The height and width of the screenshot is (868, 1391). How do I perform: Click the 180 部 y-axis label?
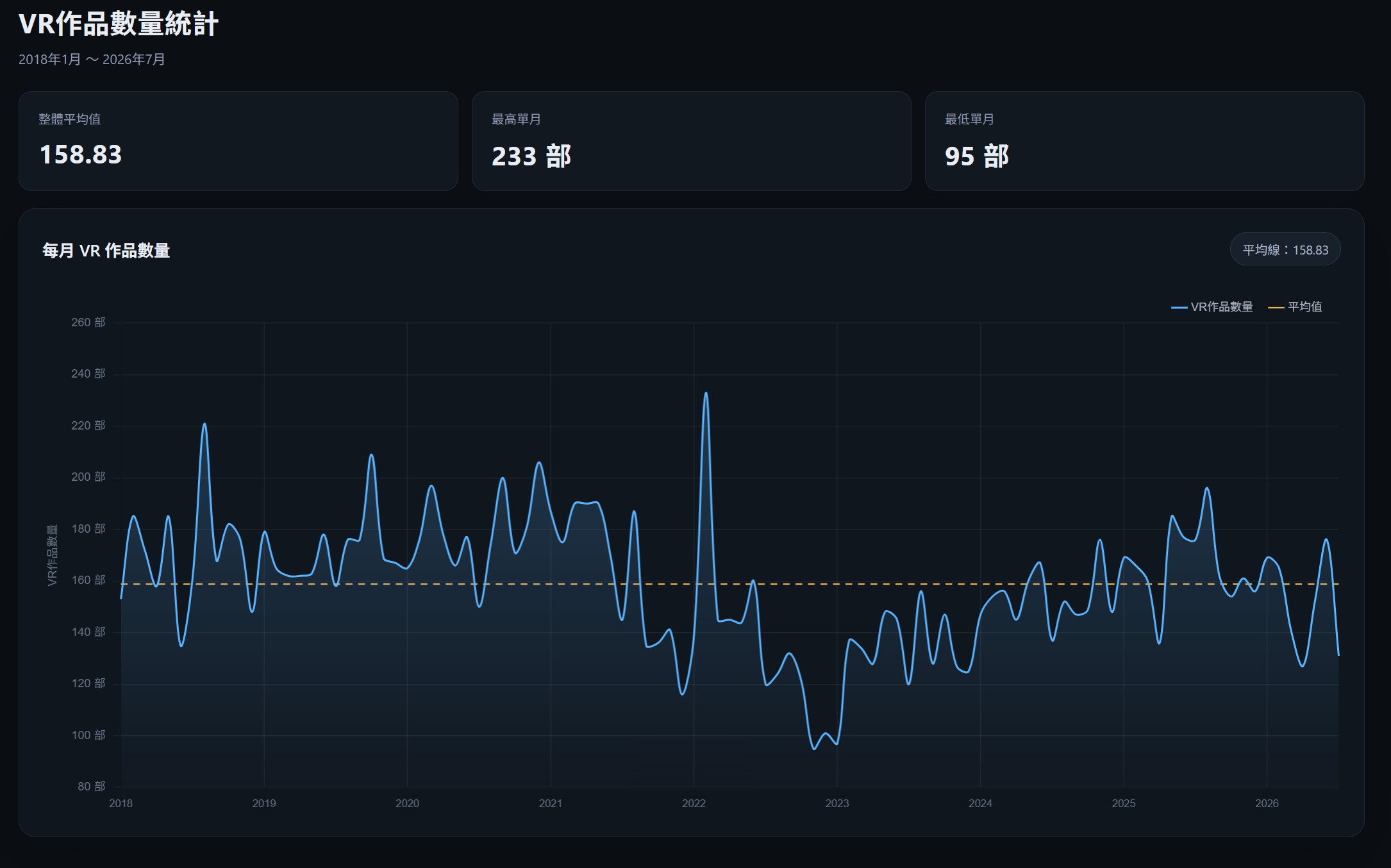pyautogui.click(x=88, y=529)
